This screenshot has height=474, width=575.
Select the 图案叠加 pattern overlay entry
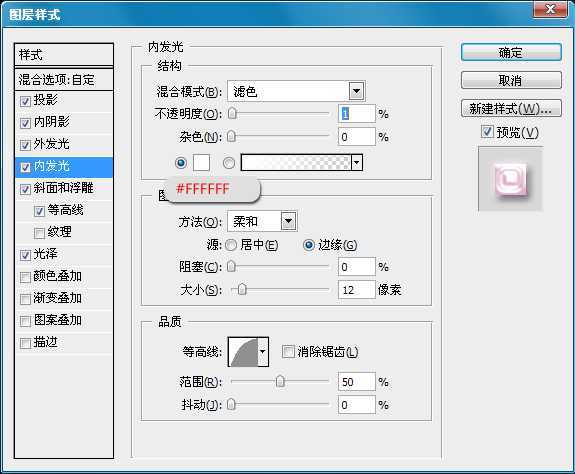pyautogui.click(x=58, y=320)
